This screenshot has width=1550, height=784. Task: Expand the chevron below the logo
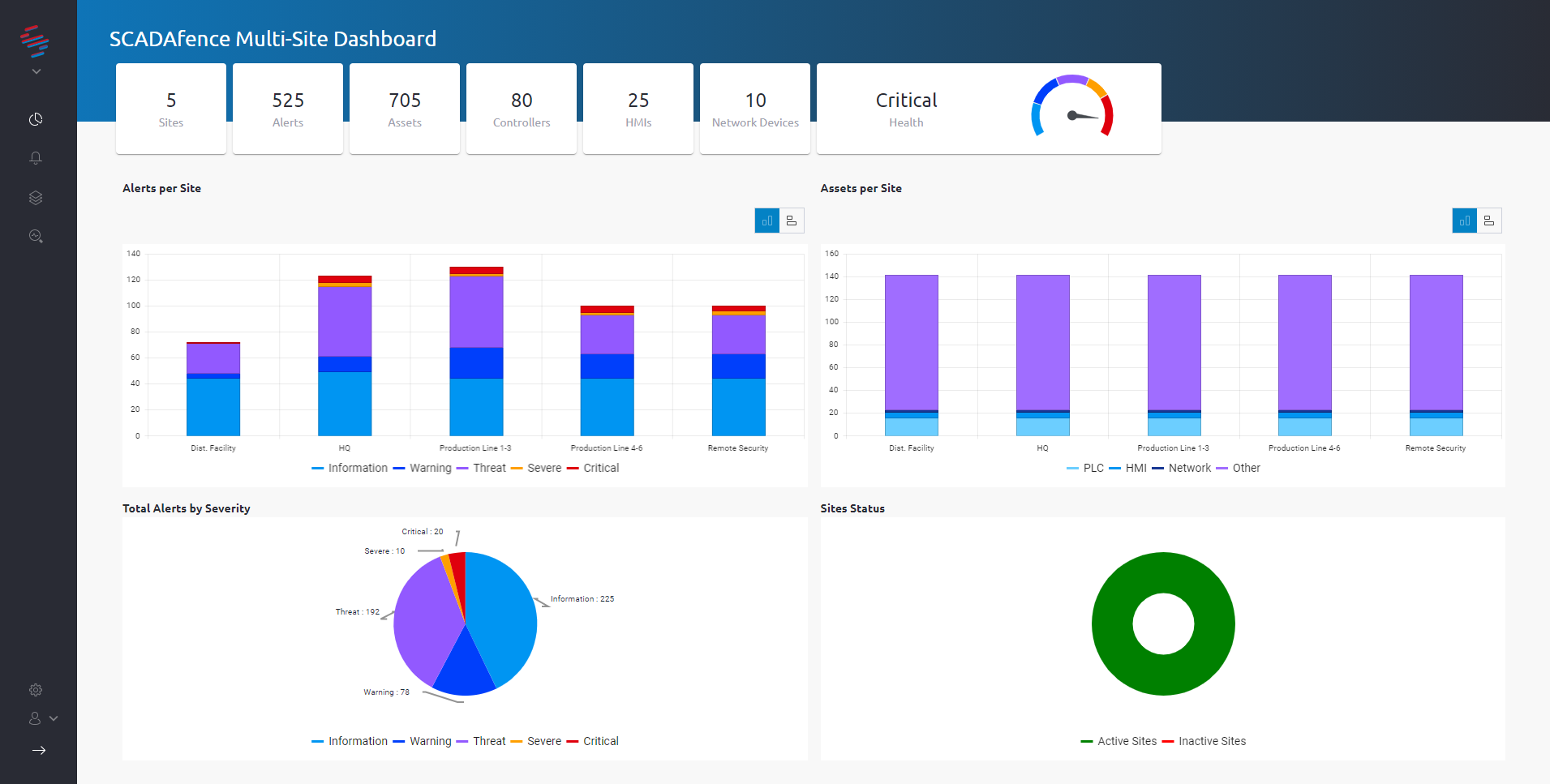pos(36,71)
